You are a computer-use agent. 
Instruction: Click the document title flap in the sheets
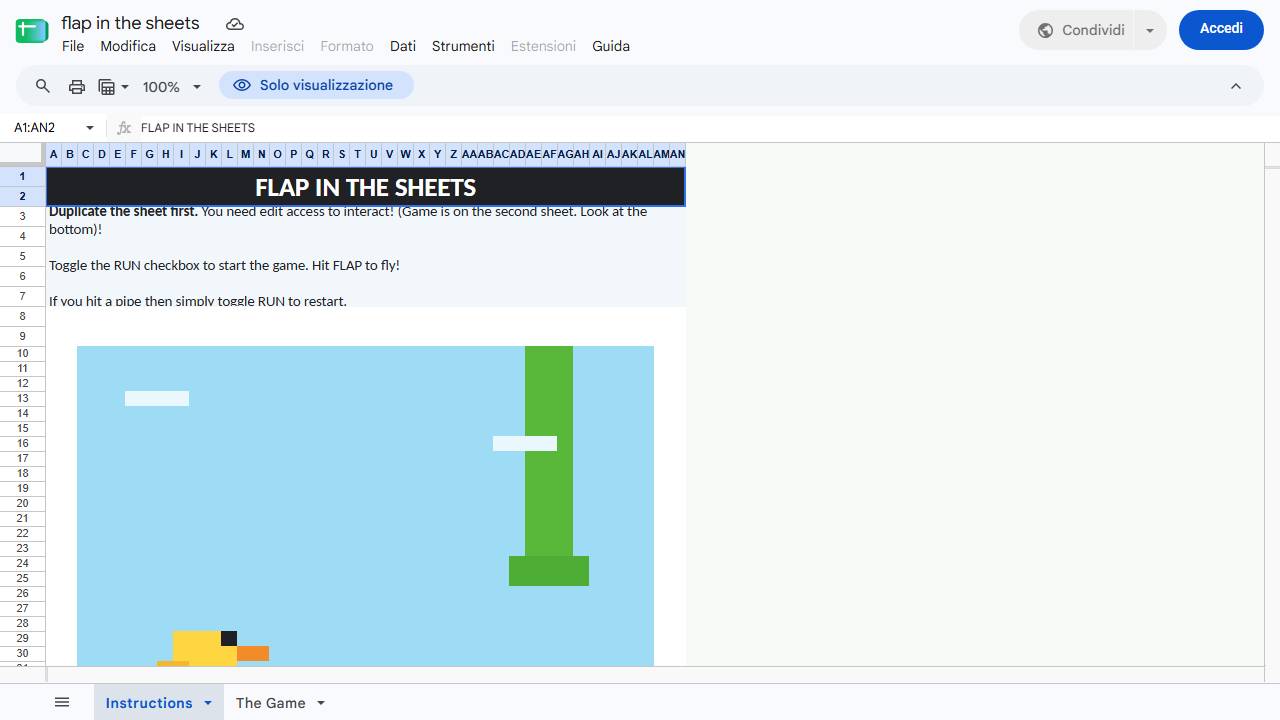tap(130, 23)
